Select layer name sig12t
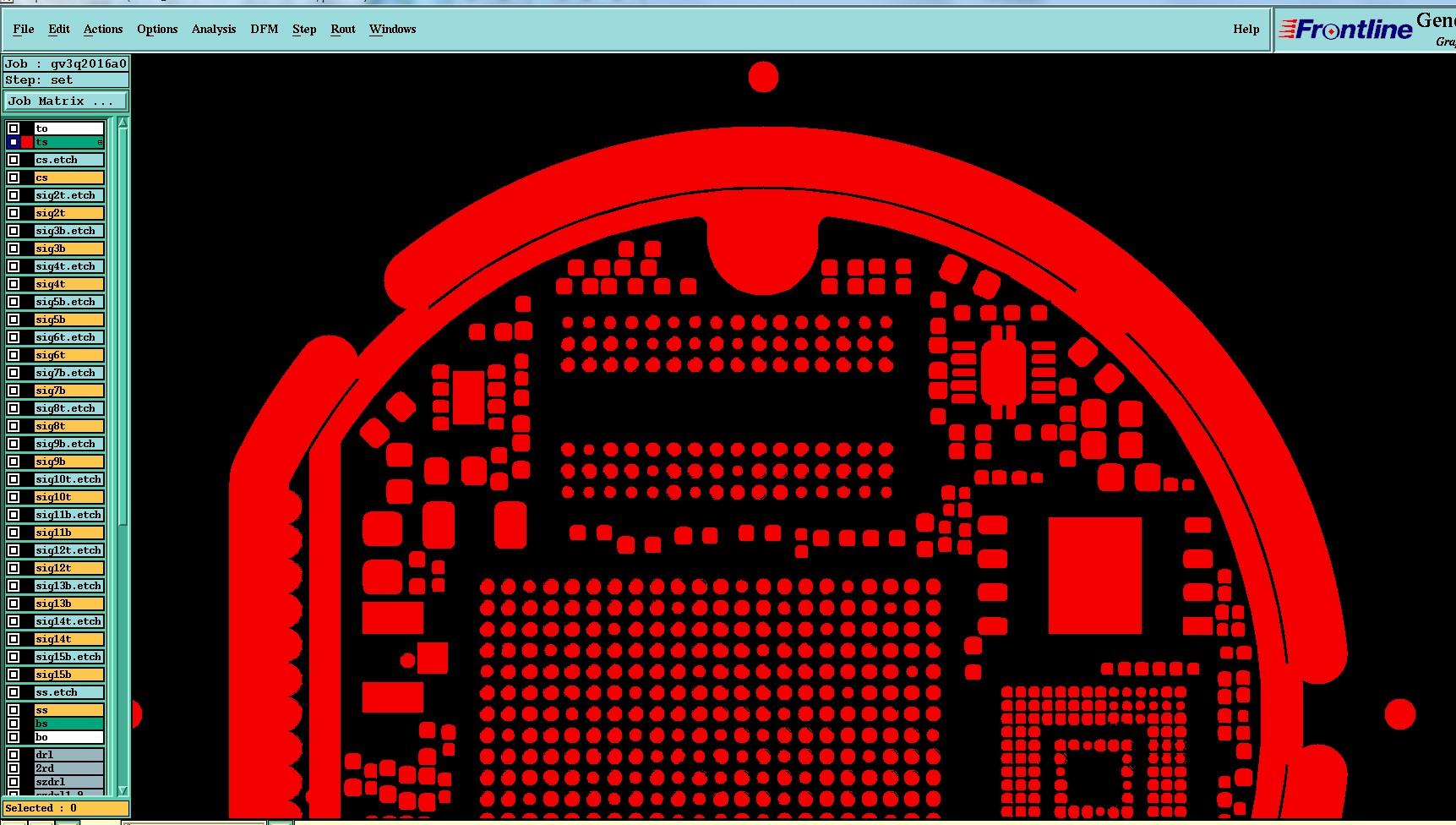This screenshot has width=1456, height=825. tap(69, 568)
